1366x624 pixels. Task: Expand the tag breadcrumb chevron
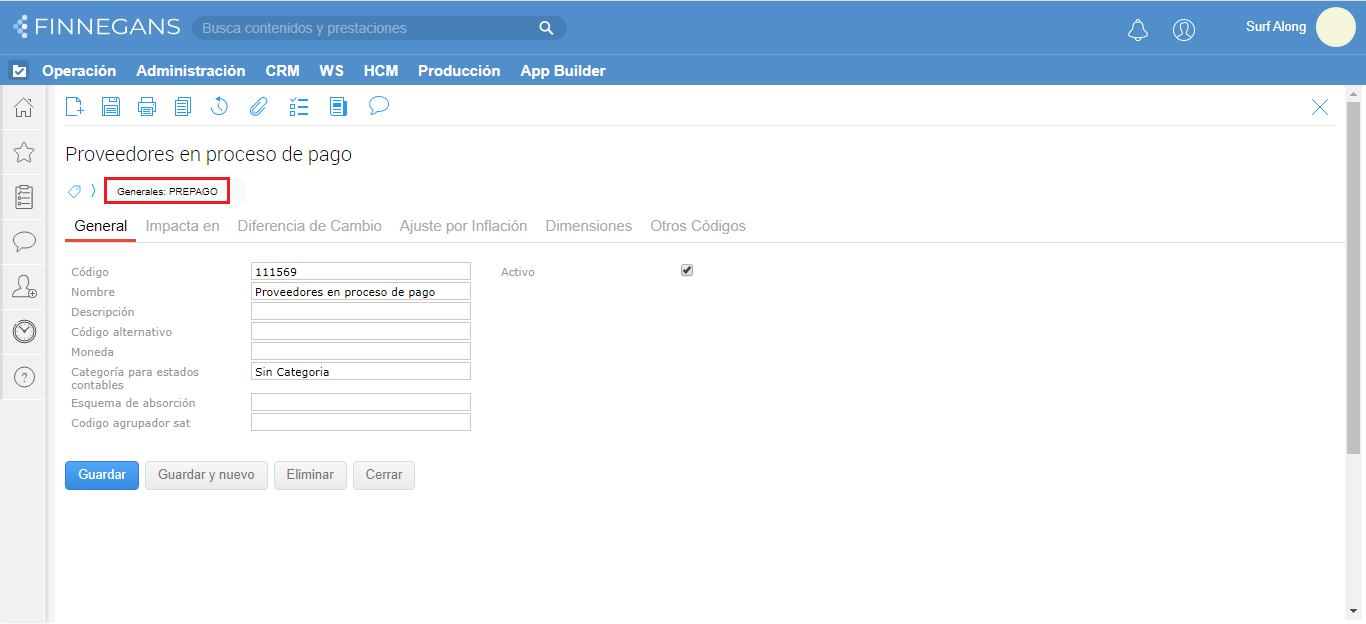coord(93,191)
